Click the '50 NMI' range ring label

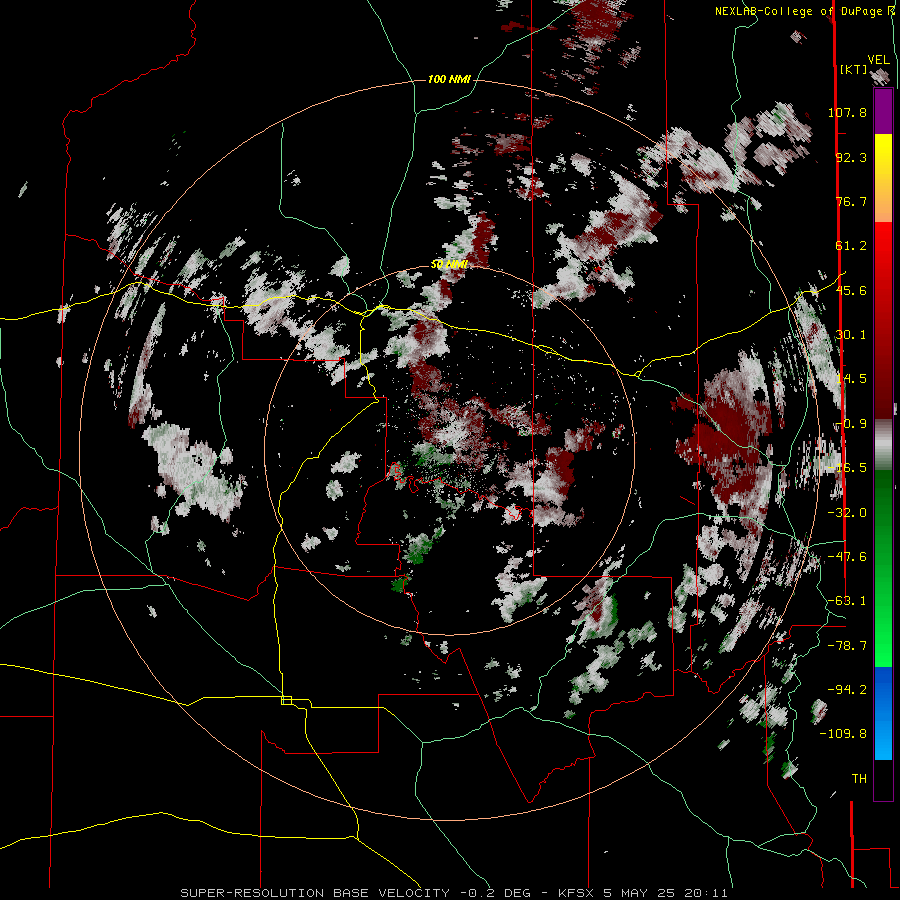pyautogui.click(x=449, y=264)
